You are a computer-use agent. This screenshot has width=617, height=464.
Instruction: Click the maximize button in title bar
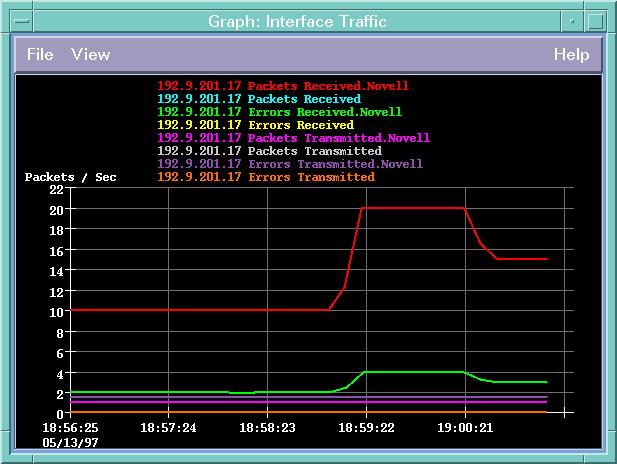(595, 21)
